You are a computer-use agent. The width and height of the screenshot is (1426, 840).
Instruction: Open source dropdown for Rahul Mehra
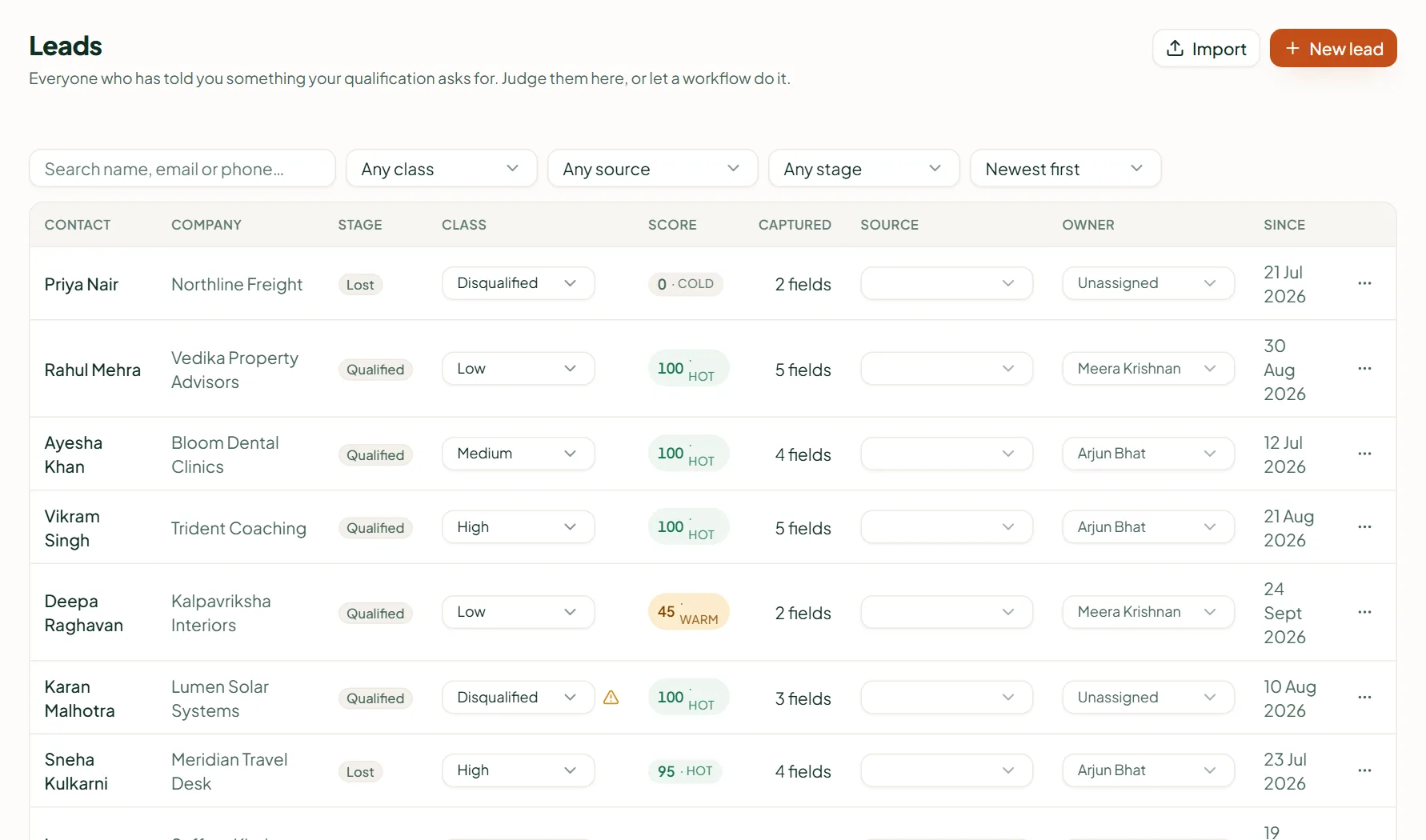click(947, 369)
